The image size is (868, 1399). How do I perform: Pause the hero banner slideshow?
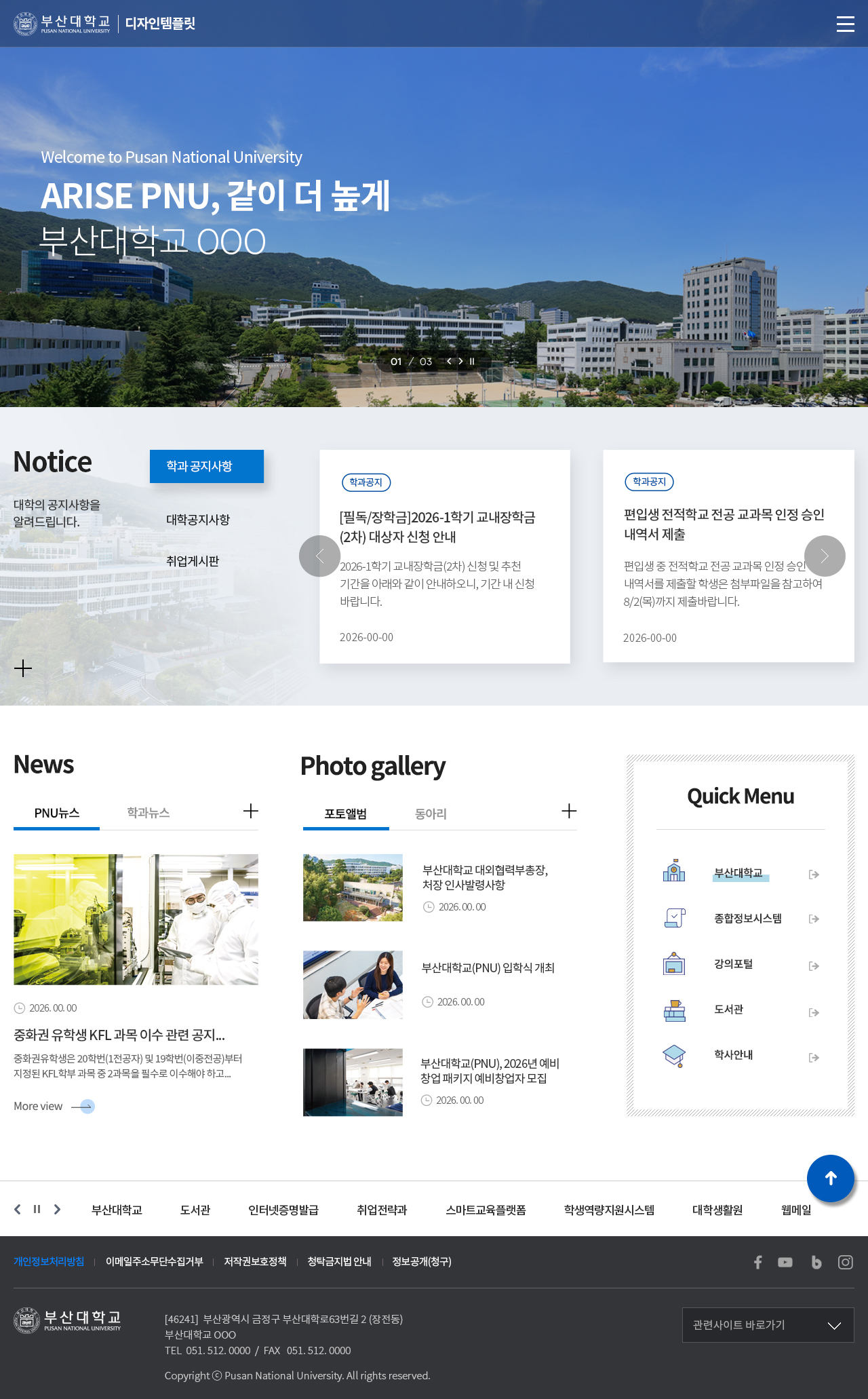[x=472, y=362]
